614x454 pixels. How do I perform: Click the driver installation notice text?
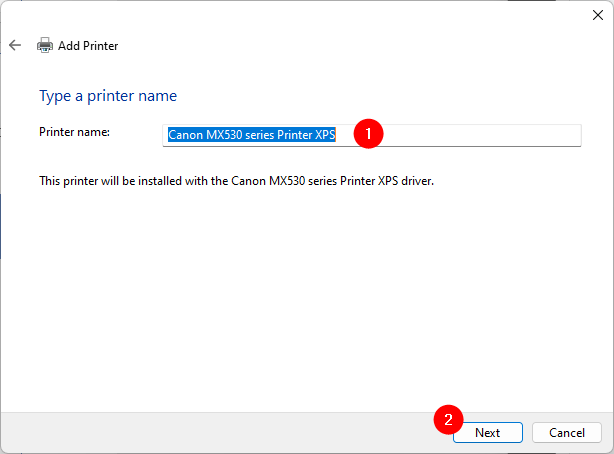[x=237, y=181]
